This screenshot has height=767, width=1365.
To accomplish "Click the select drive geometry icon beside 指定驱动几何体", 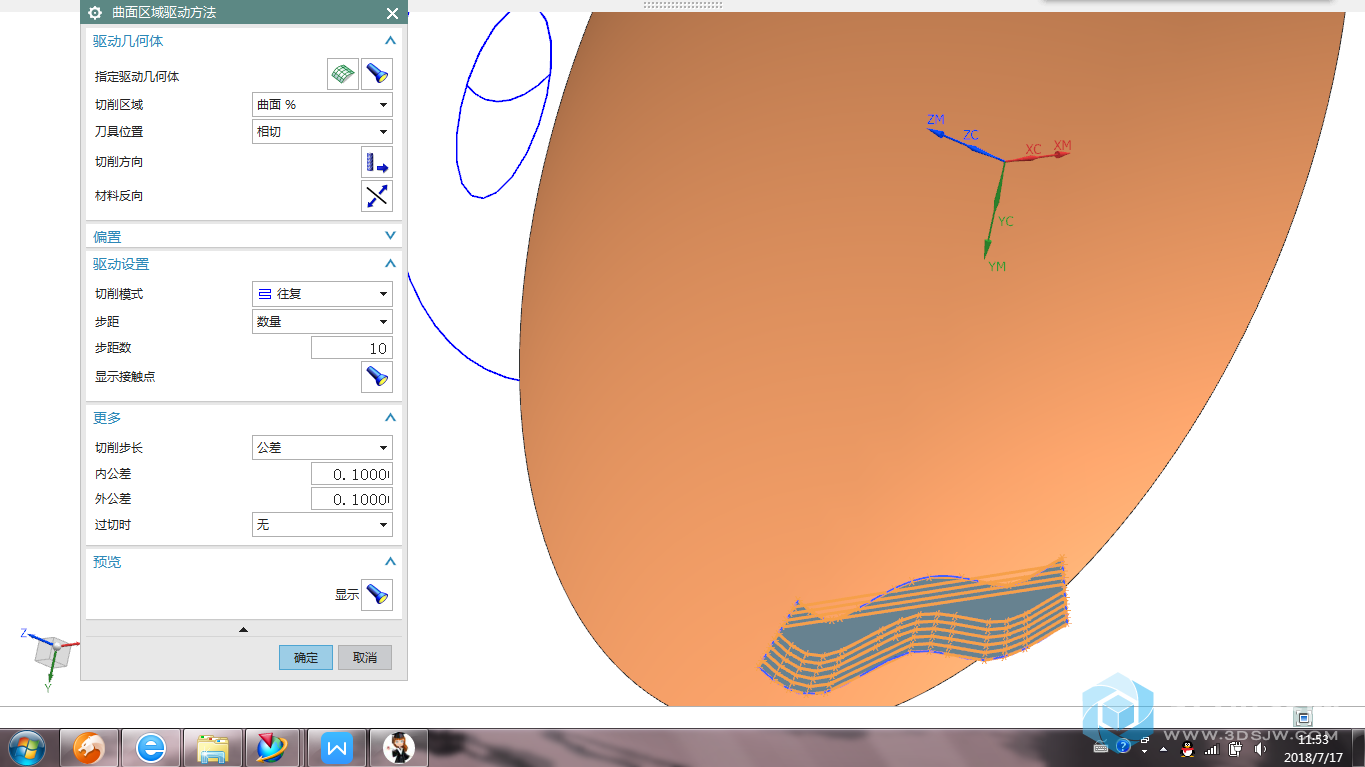I will pos(343,74).
